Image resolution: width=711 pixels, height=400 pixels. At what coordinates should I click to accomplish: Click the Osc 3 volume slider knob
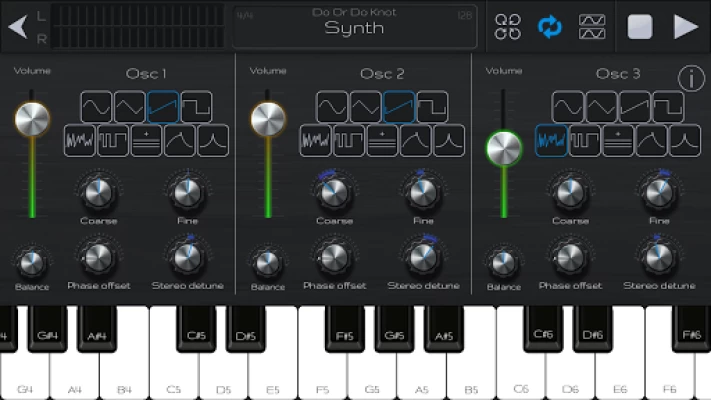[504, 148]
